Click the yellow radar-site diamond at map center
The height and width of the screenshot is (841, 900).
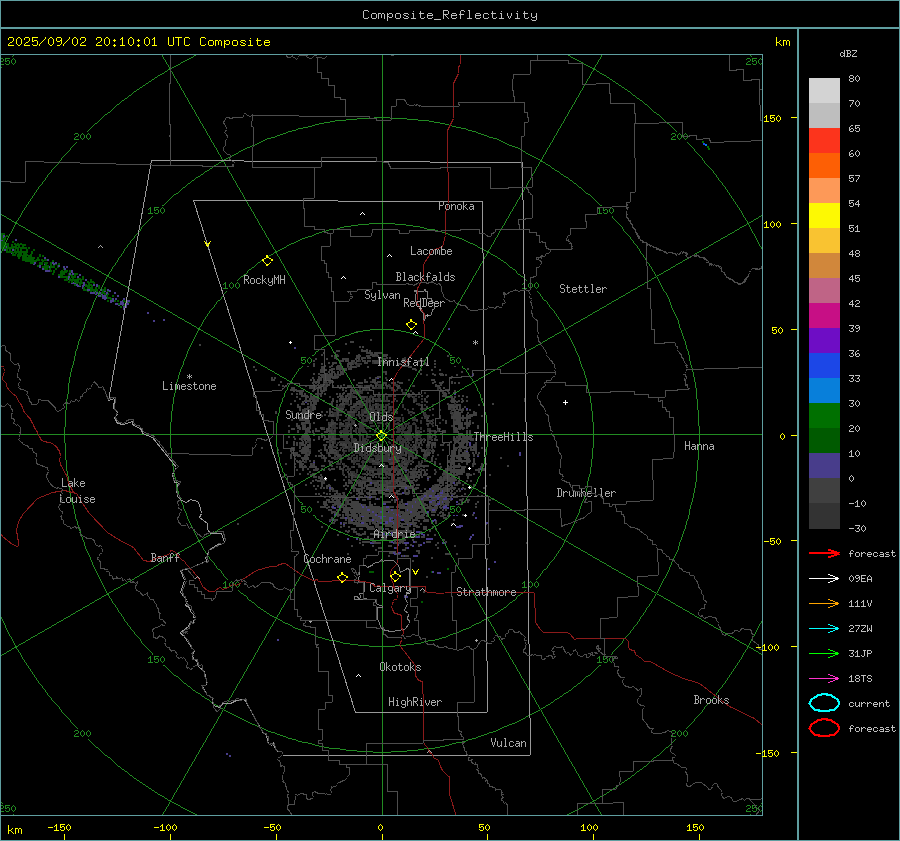coord(381,436)
